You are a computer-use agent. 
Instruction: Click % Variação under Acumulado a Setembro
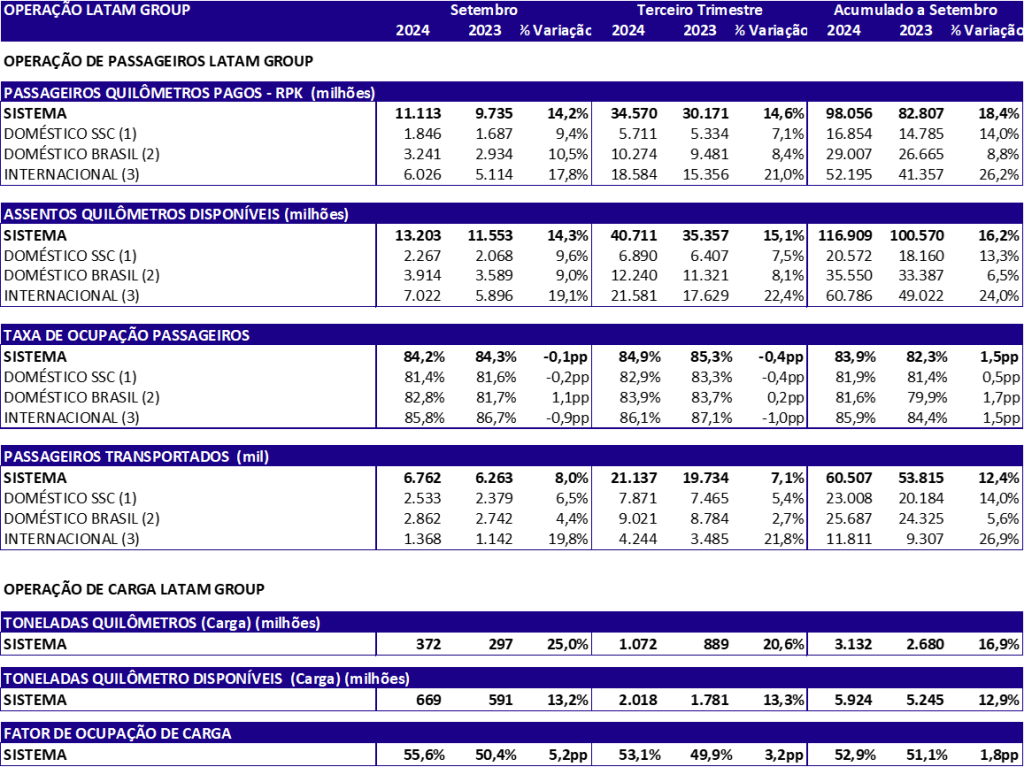986,30
